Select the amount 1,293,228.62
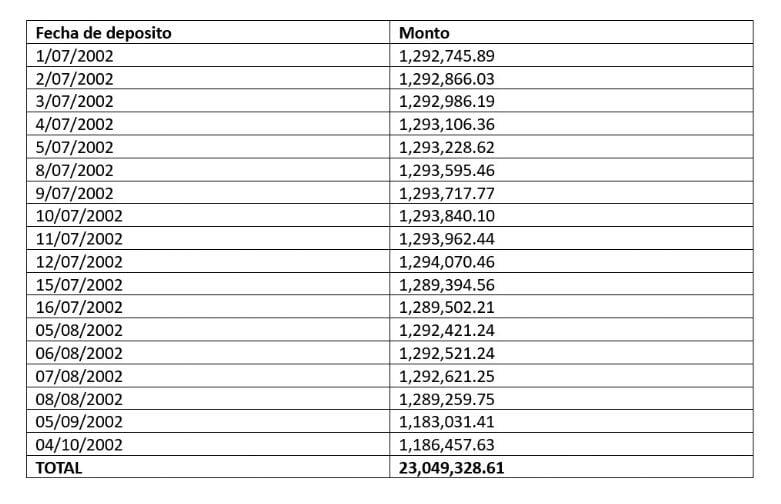Viewport: 781px width, 504px height. pyautogui.click(x=447, y=147)
